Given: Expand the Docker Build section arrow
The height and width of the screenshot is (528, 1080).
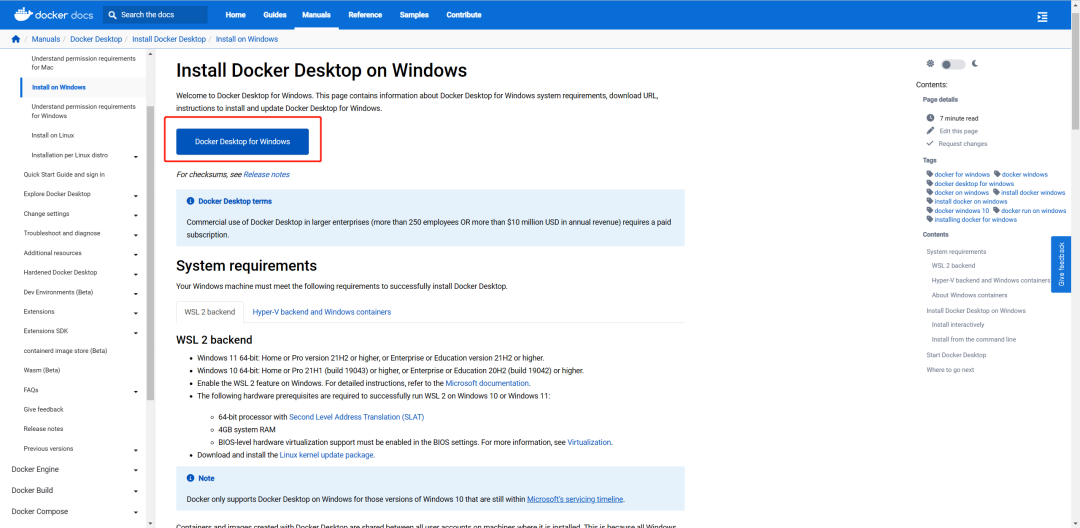Looking at the screenshot, I should click(x=136, y=492).
